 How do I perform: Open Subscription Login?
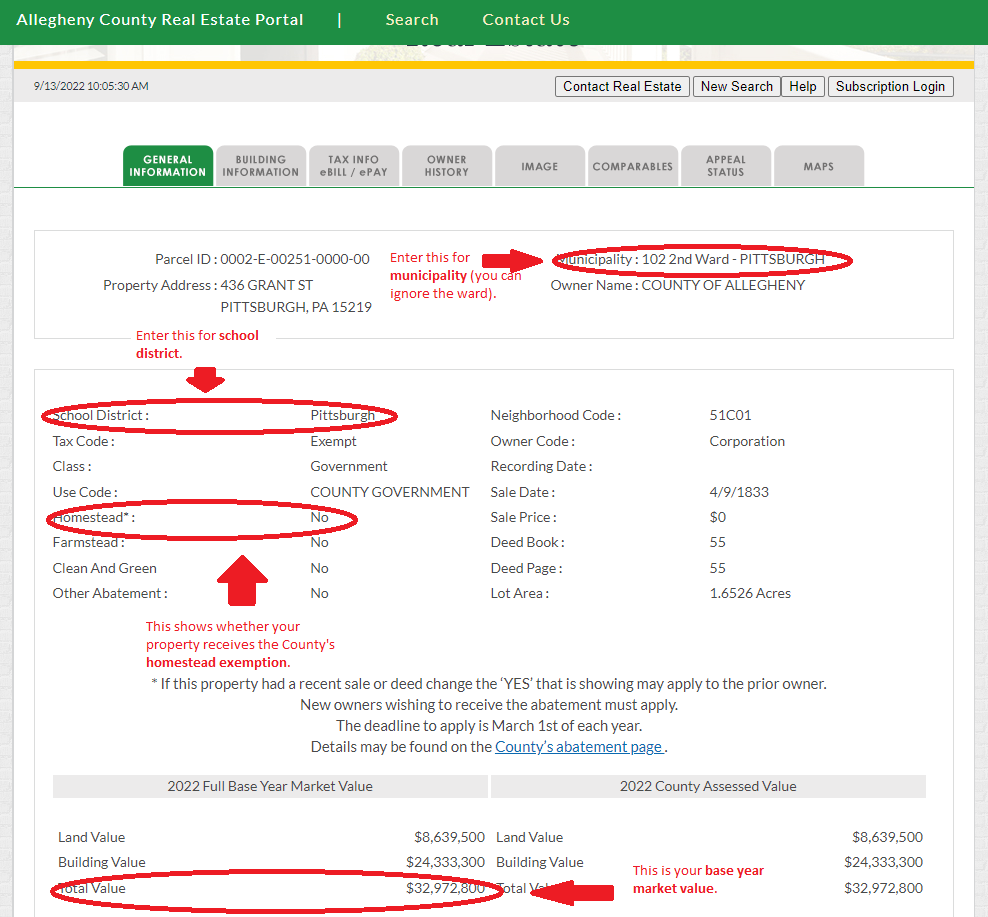tap(890, 87)
